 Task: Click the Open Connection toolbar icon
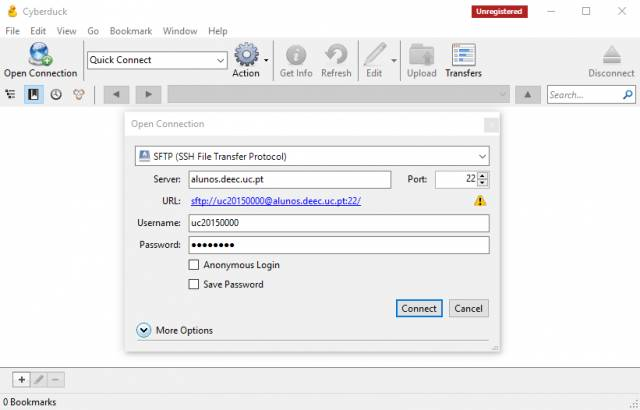(40, 54)
